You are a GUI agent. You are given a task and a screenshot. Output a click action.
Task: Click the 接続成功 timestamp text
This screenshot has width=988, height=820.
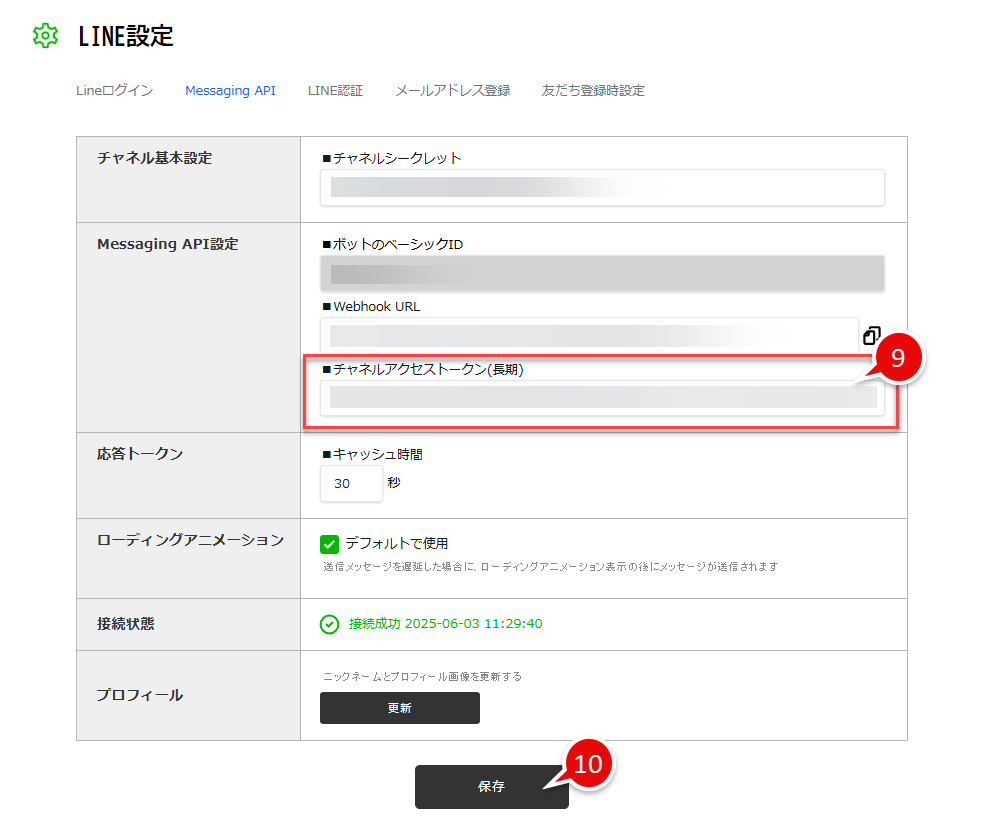click(445, 624)
